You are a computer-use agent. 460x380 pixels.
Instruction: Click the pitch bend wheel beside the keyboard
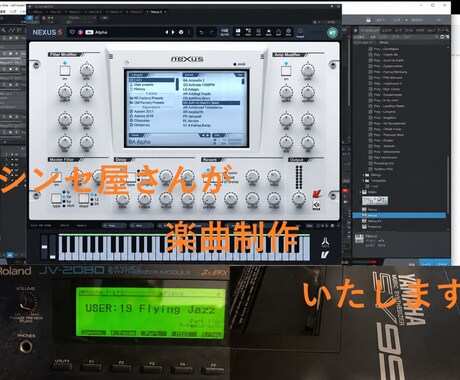[44, 247]
